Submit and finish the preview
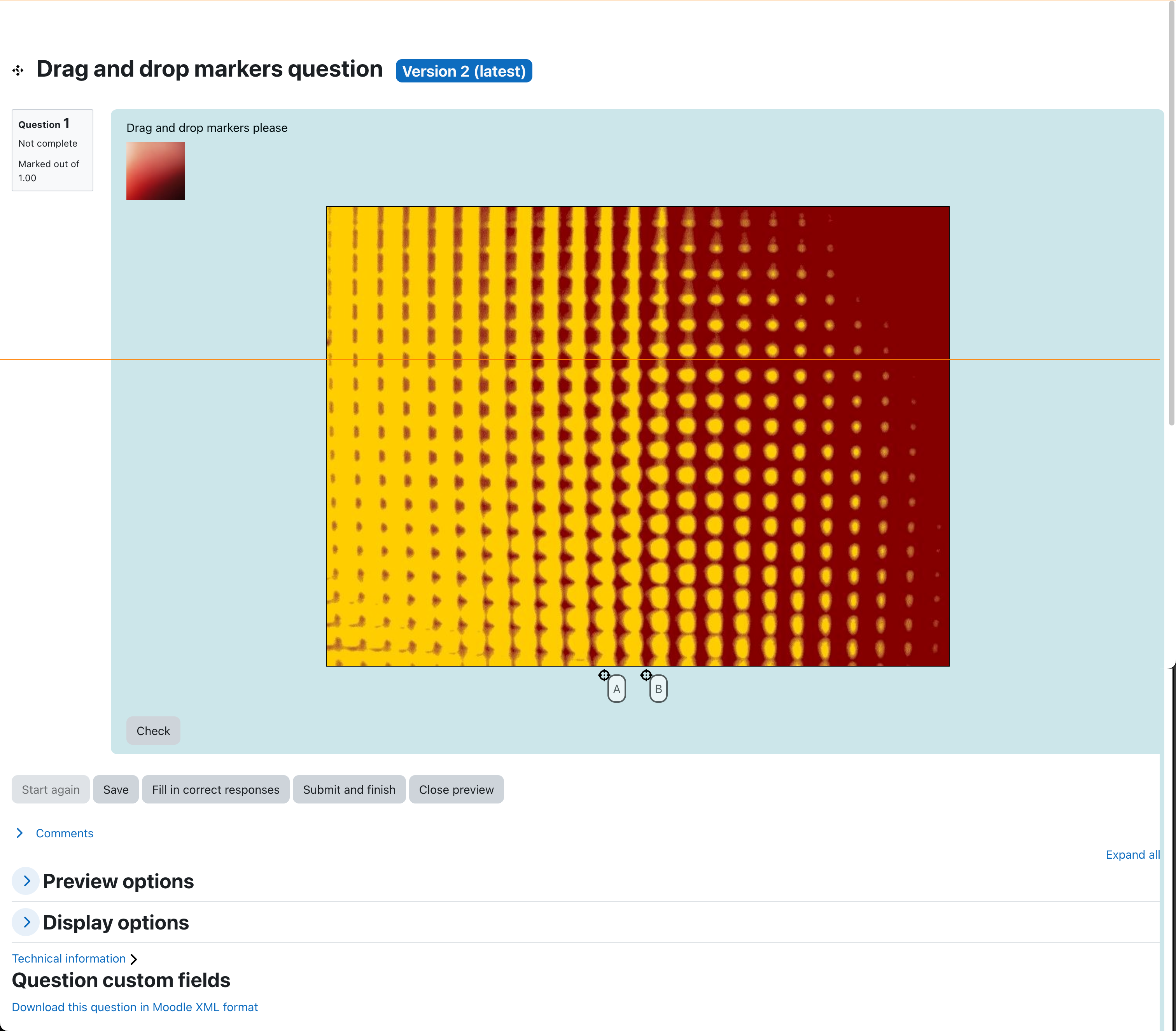The height and width of the screenshot is (1031, 1176). tap(349, 789)
